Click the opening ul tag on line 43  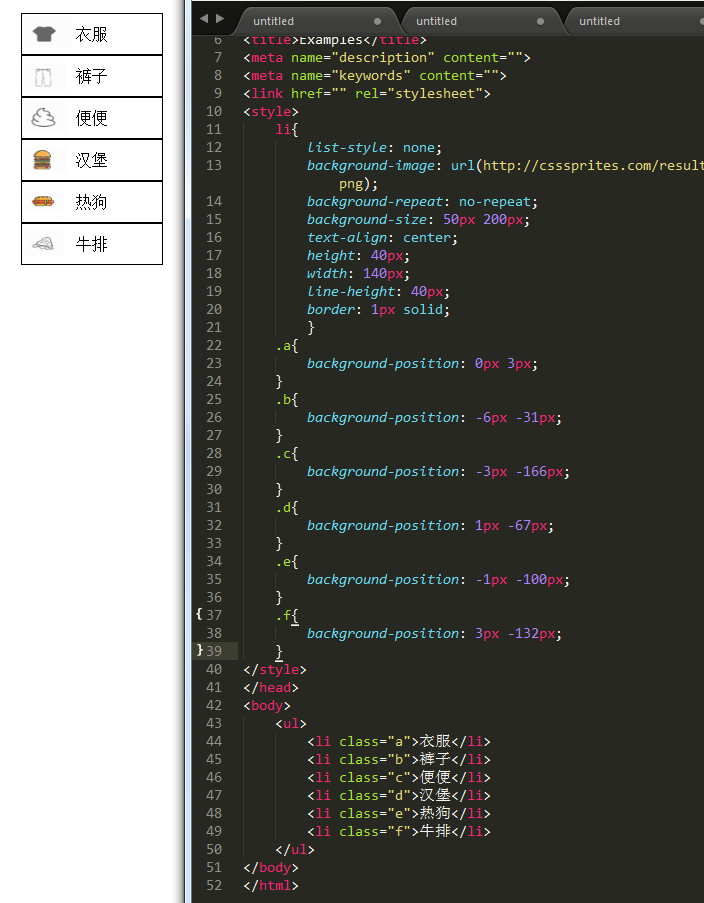pyautogui.click(x=291, y=723)
